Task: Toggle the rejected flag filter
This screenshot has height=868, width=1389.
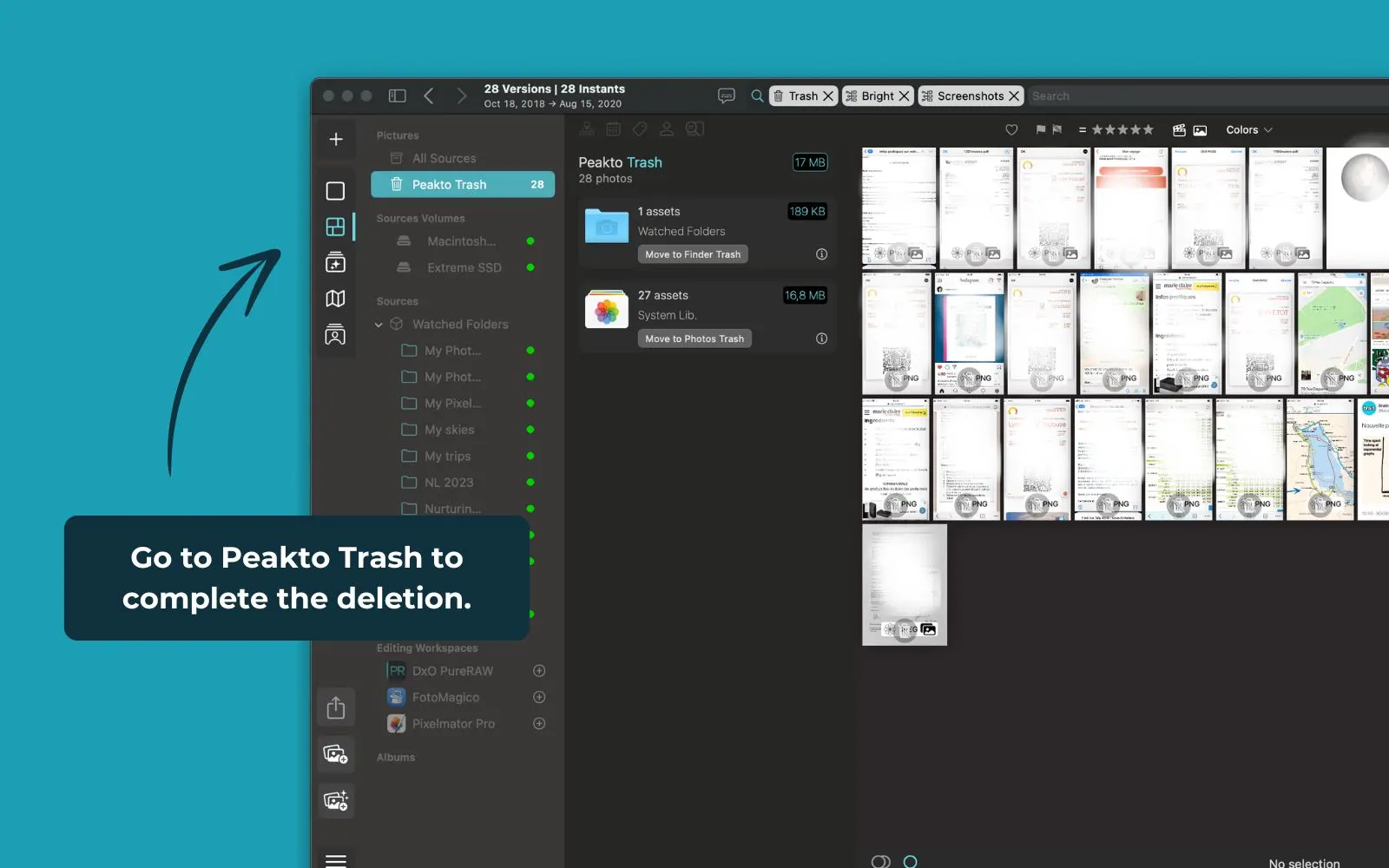Action: click(x=1057, y=130)
